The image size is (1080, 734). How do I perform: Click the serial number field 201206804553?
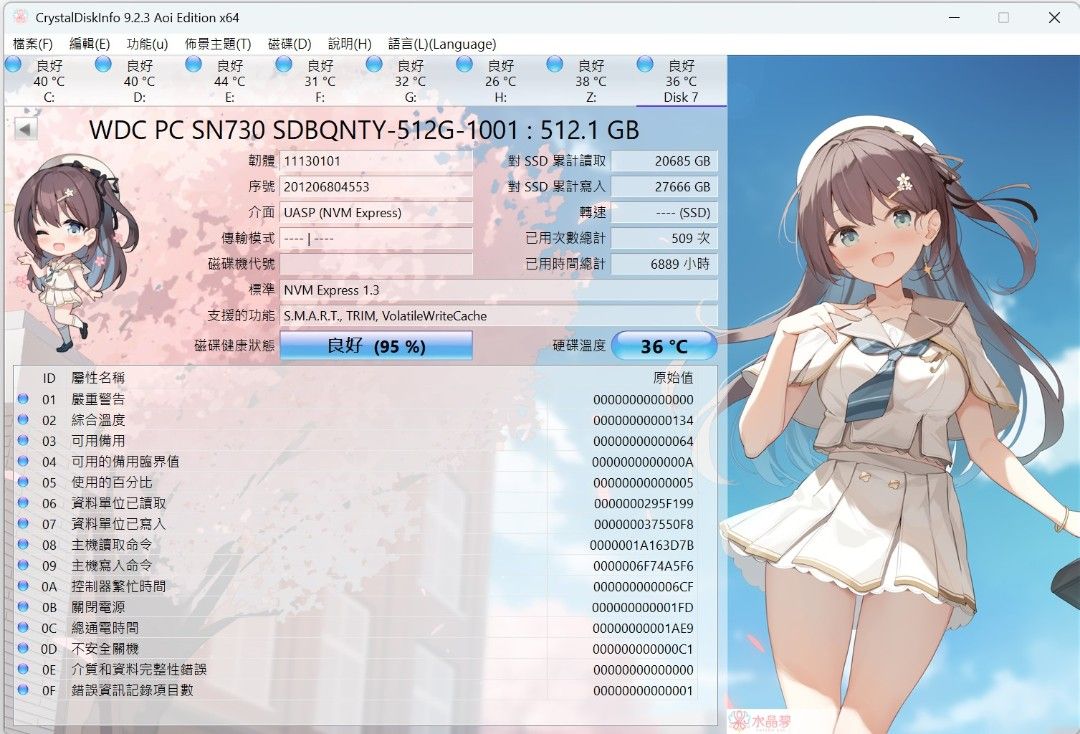click(376, 187)
